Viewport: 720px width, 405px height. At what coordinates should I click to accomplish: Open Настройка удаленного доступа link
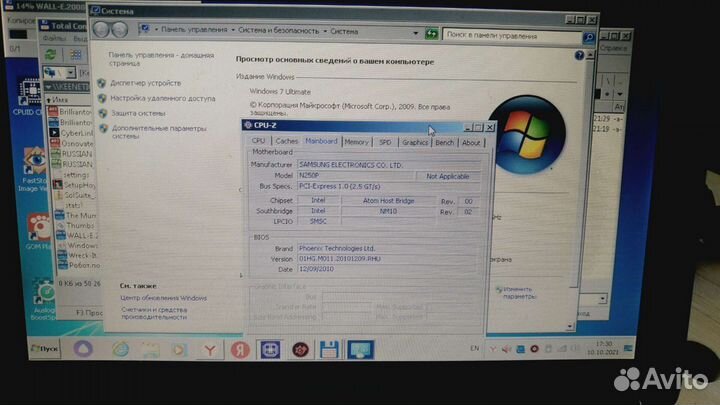163,98
